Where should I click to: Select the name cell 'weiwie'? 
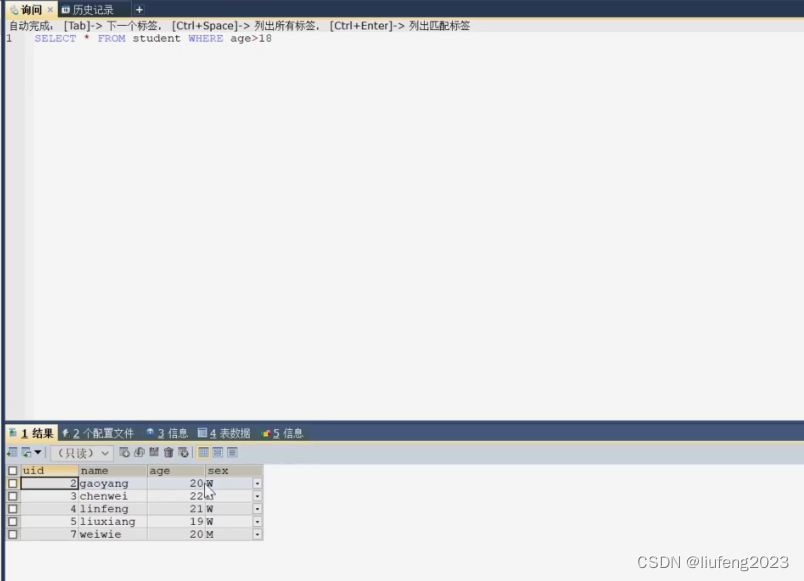(x=113, y=534)
